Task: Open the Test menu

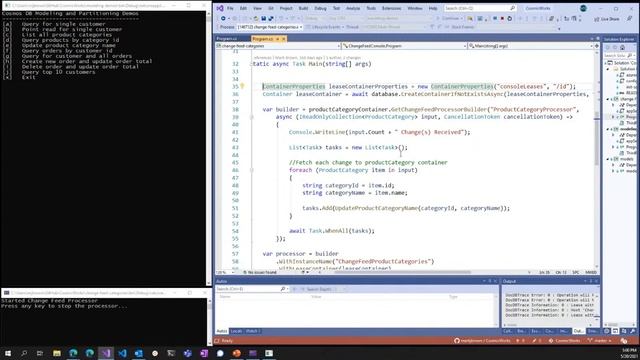Action: pyautogui.click(x=336, y=8)
